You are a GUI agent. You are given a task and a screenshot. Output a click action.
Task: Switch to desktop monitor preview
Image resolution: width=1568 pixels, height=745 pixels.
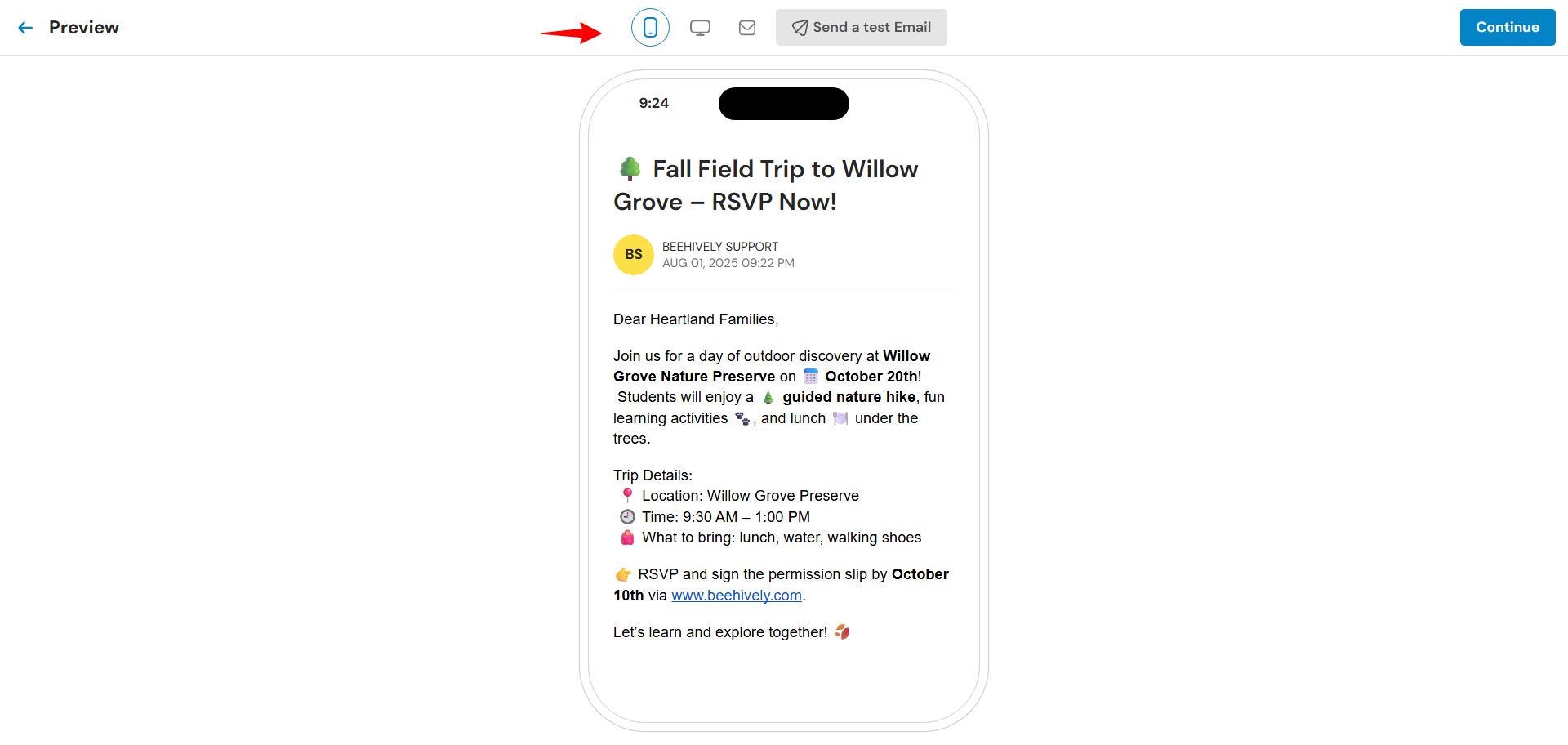[700, 28]
